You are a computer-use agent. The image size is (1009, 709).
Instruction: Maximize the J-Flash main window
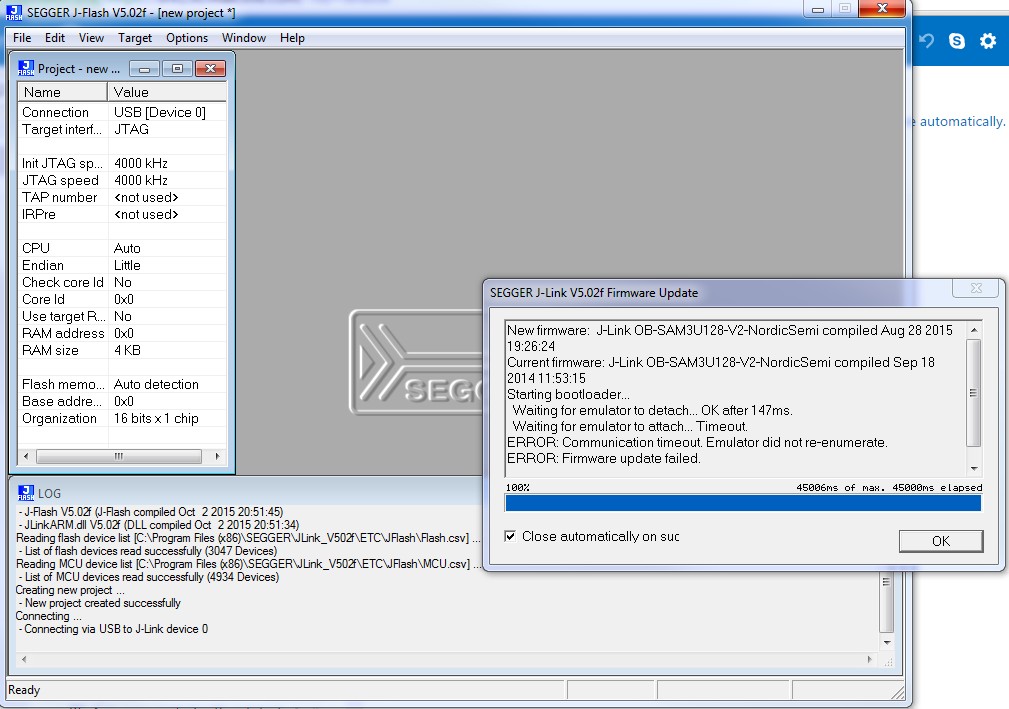[845, 9]
